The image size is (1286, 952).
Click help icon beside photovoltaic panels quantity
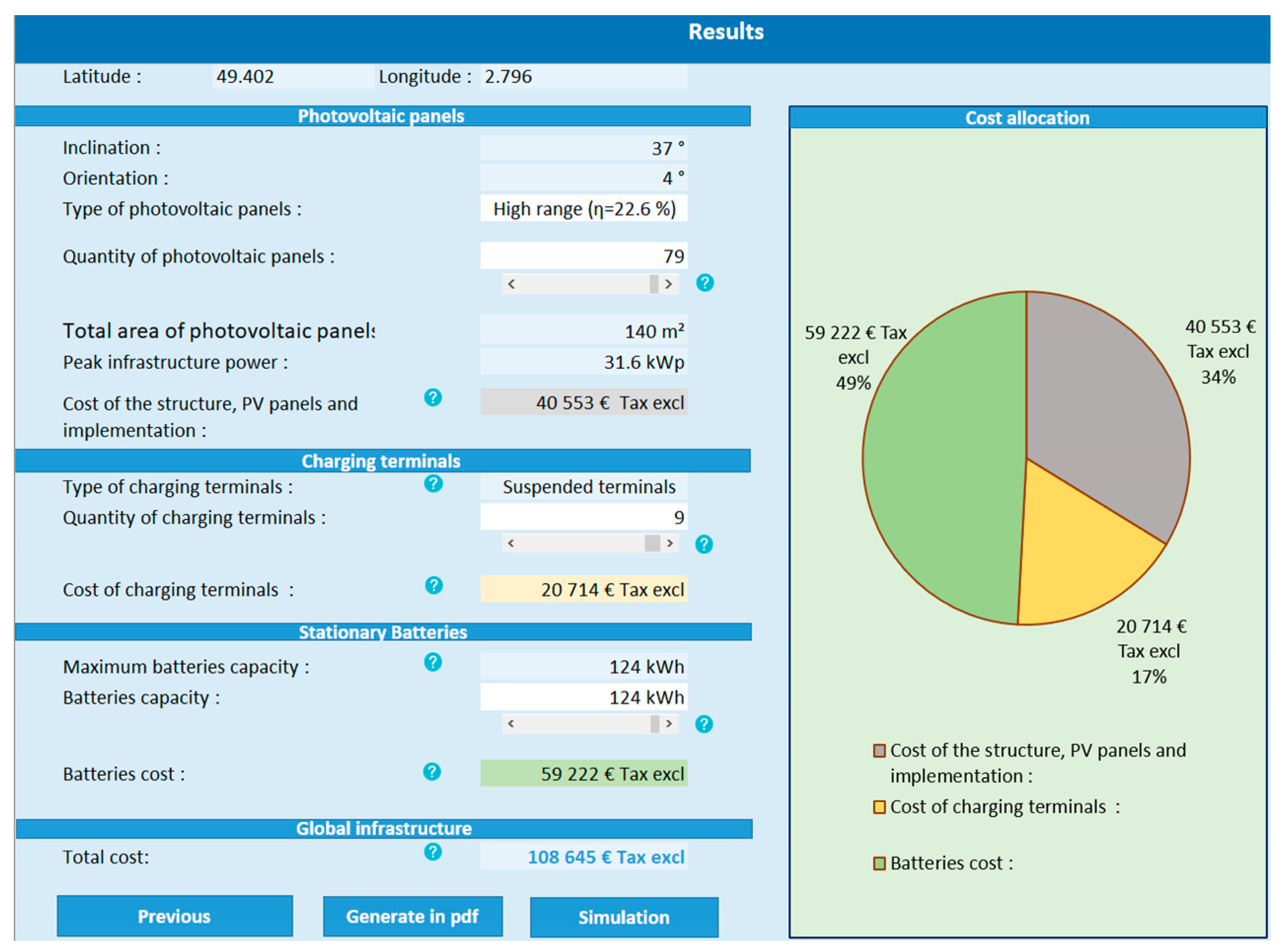pos(705,283)
